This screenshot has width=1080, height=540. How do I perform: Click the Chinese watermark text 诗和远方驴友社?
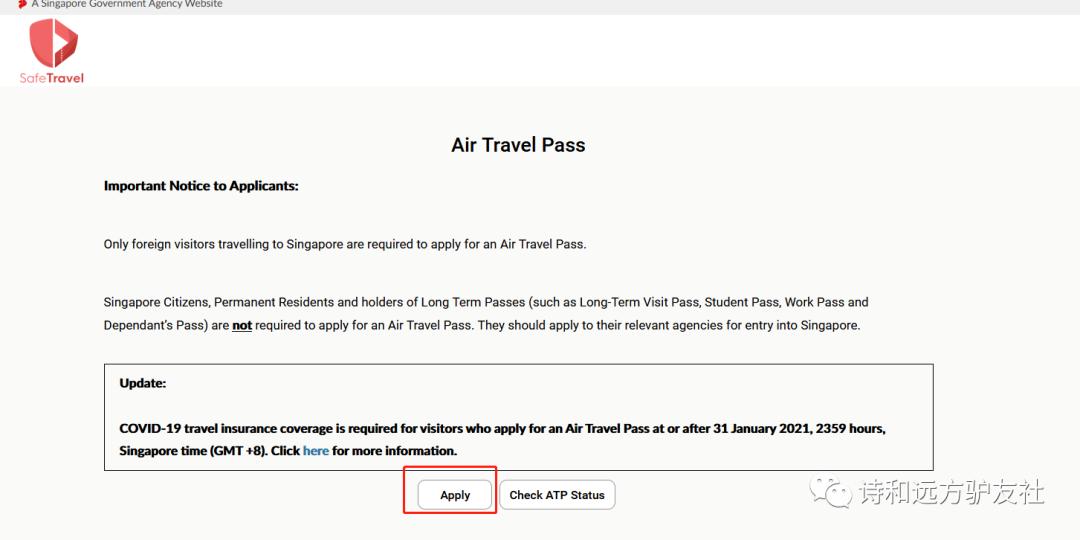point(952,492)
